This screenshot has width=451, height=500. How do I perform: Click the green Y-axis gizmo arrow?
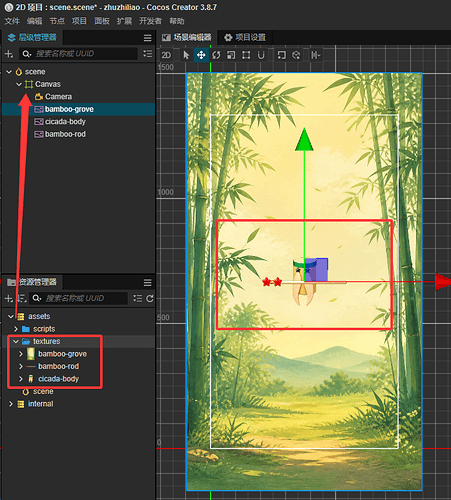click(x=304, y=139)
